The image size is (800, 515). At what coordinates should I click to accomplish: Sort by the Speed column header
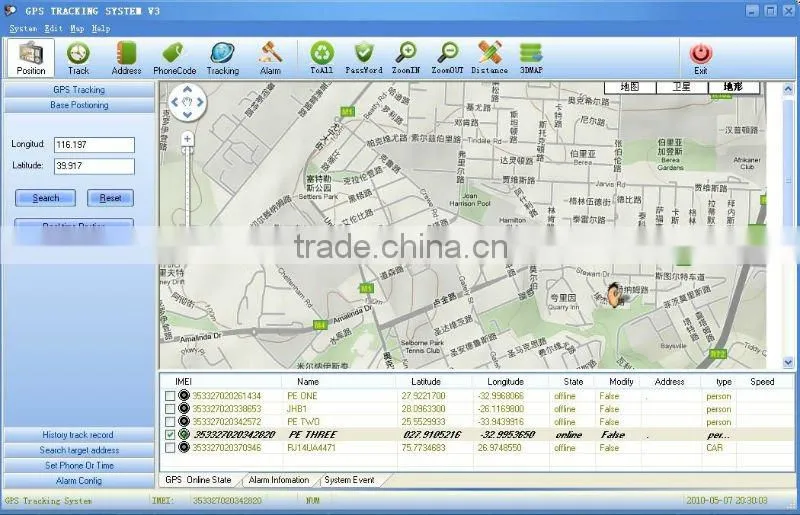click(762, 381)
